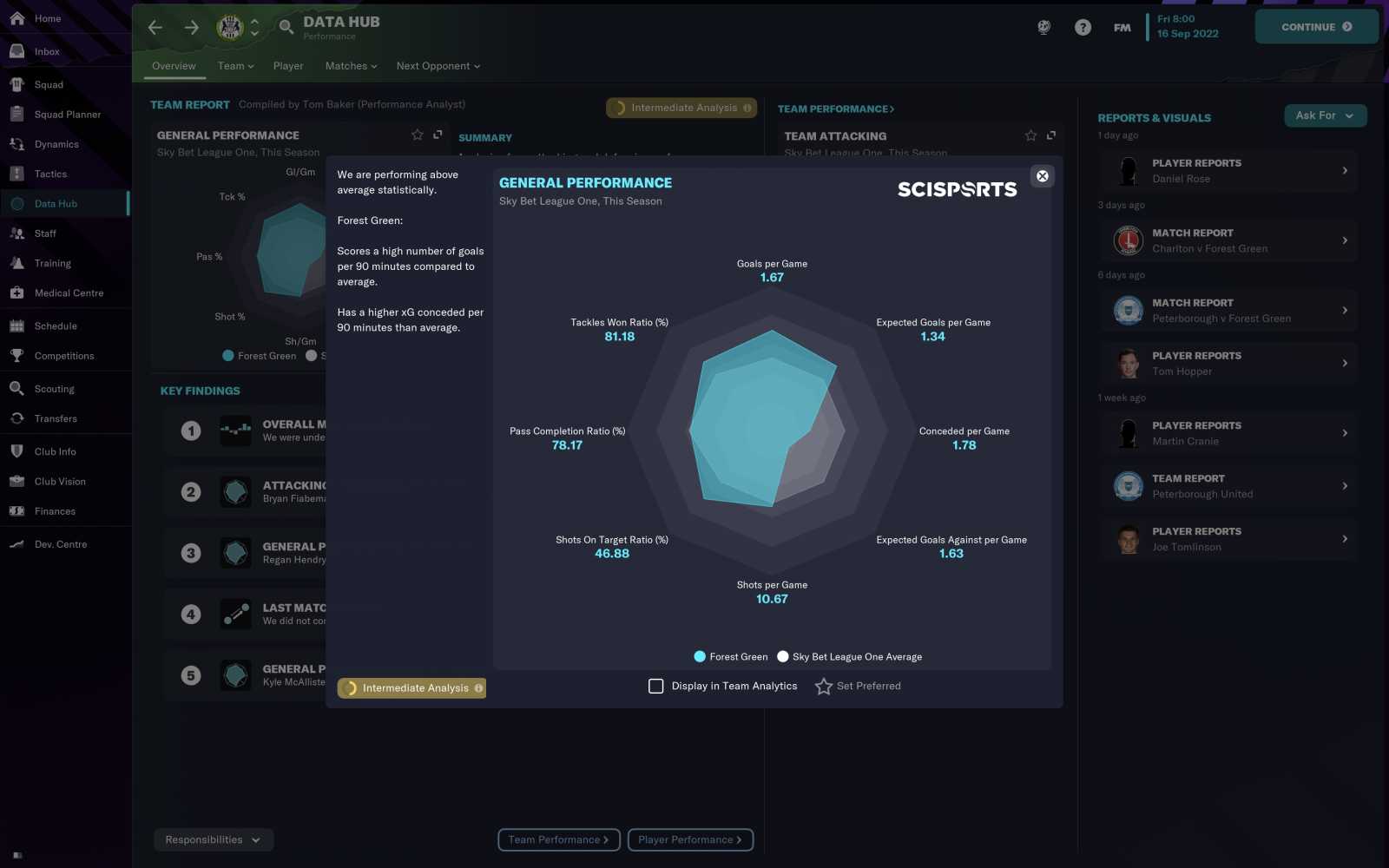Open Martin Cranie player report
Screen dimensions: 1389x868
1228,433
